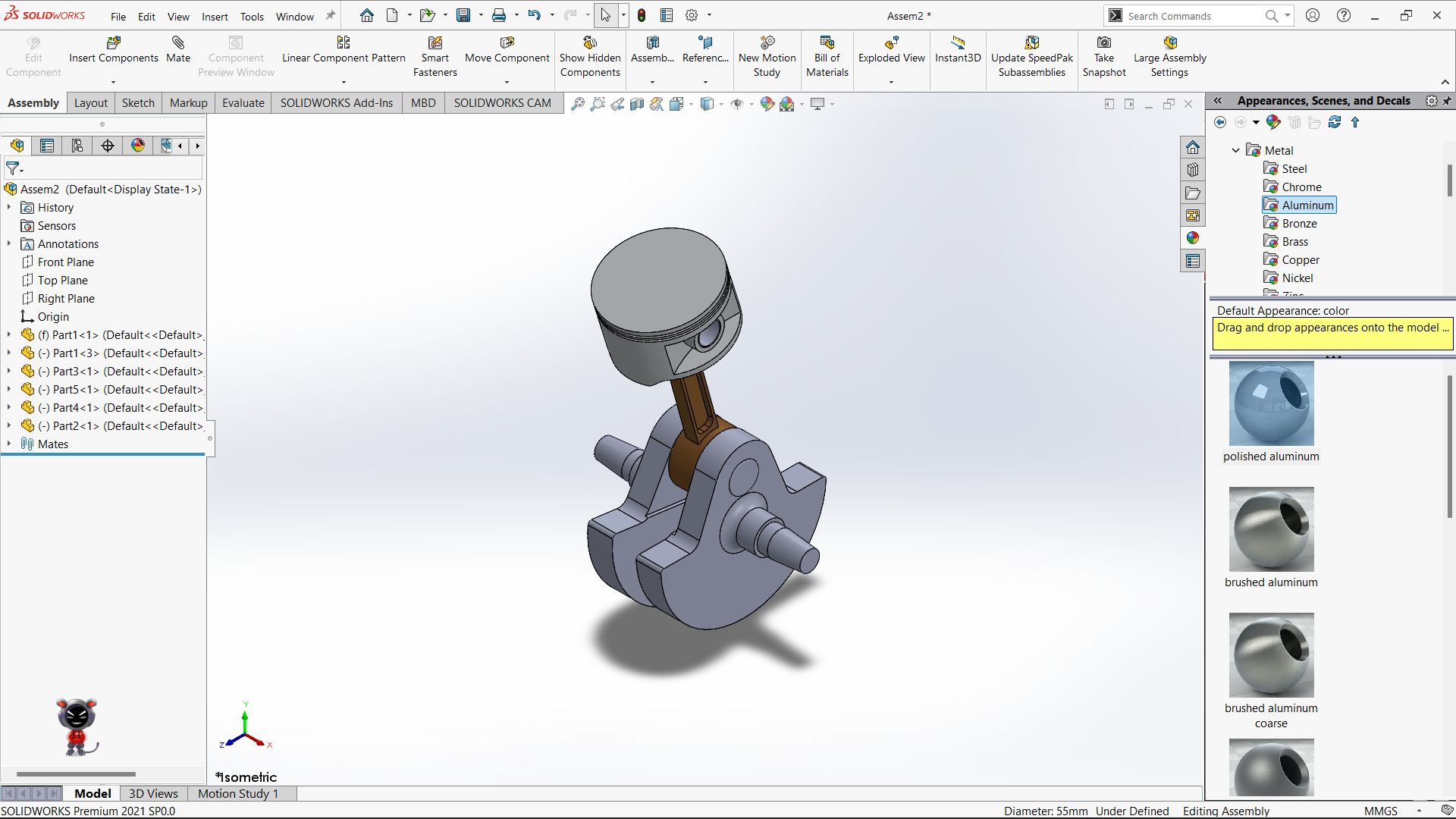Expand the Part3<1> component node
This screenshot has height=819, width=1456.
(9, 371)
